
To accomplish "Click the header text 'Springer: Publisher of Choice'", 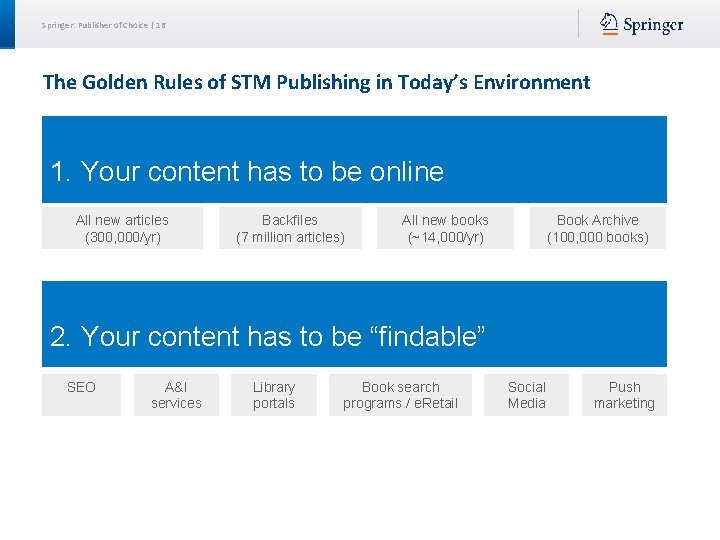I will click(95, 25).
